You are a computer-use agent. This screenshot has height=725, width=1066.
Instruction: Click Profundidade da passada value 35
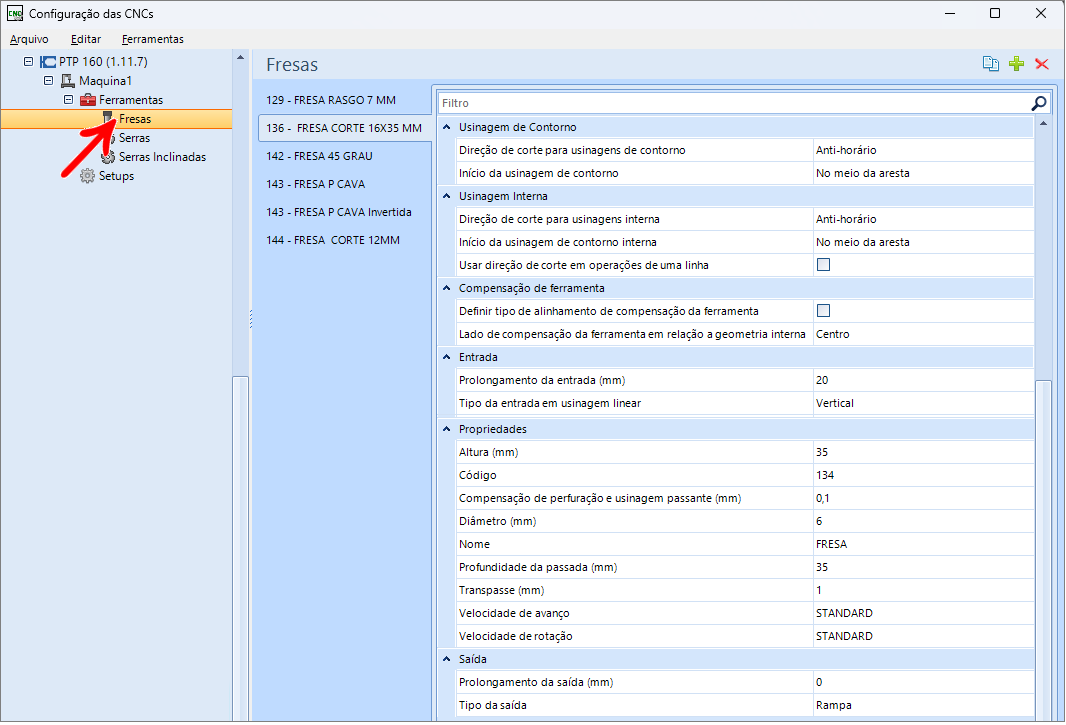click(923, 567)
